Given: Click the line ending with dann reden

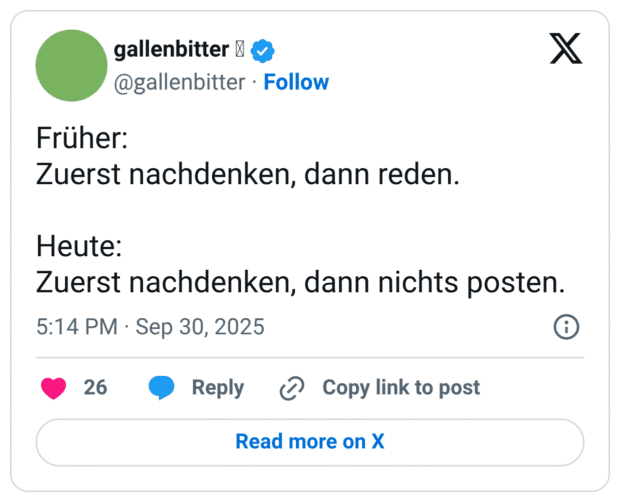Looking at the screenshot, I should (x=247, y=174).
